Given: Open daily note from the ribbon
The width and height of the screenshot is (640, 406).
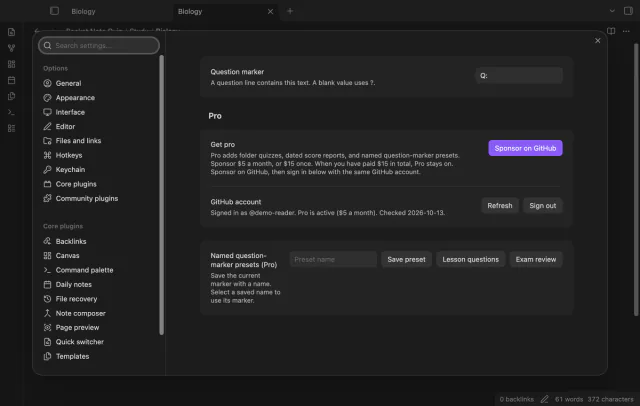Looking at the screenshot, I should click(x=11, y=80).
